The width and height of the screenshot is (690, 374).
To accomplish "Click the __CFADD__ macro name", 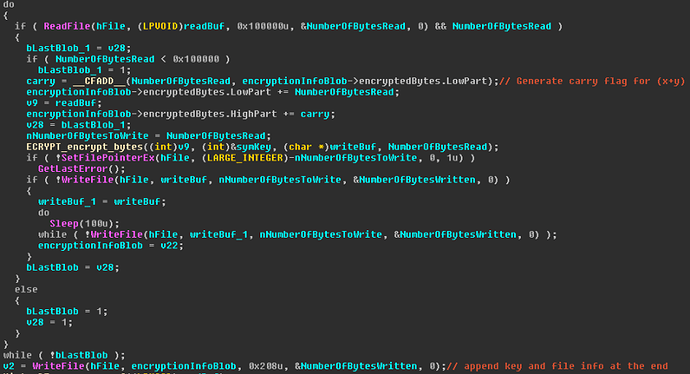I will pos(99,81).
